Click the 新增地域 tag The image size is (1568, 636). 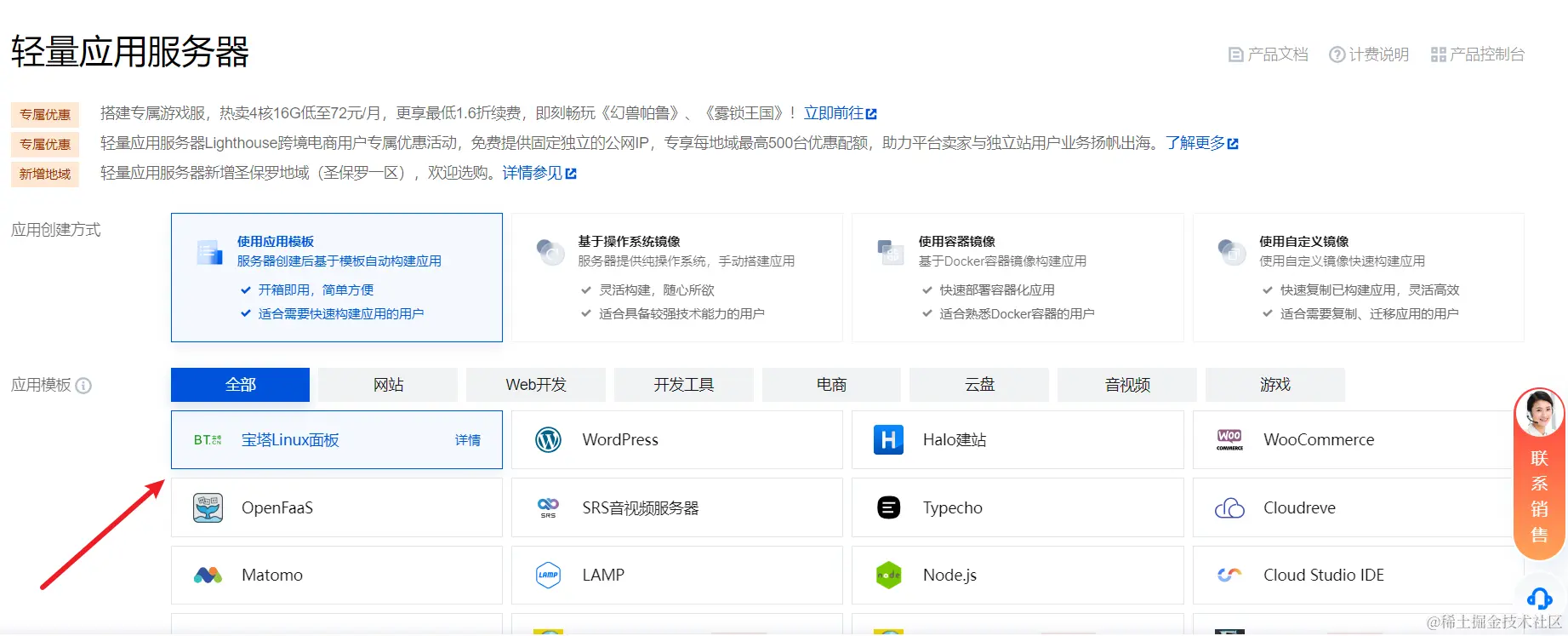tap(45, 175)
